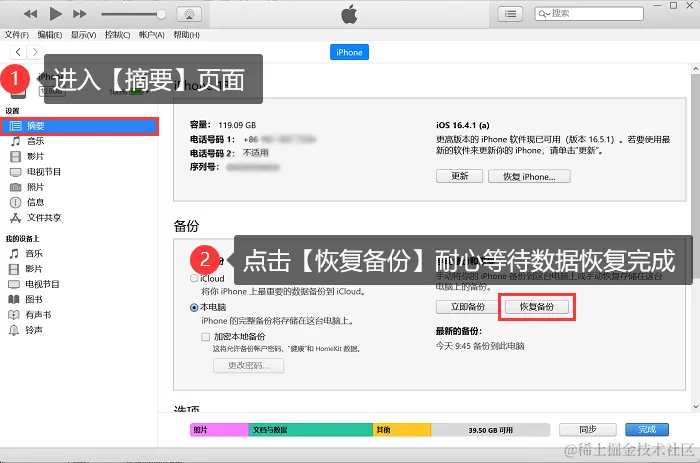Viewport: 700px width, 463px height.
Task: Open the 文件(F) menu
Action: click(x=17, y=35)
